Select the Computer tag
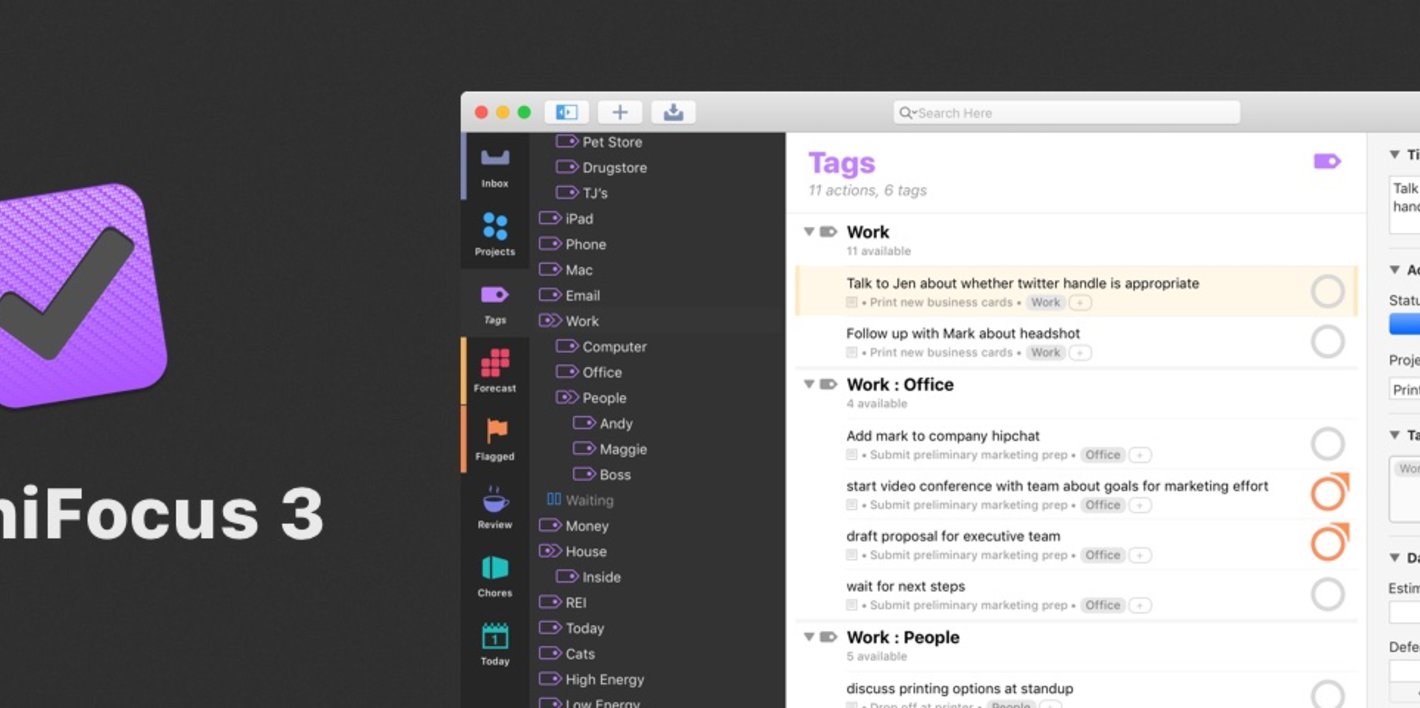This screenshot has height=708, width=1420. point(614,347)
